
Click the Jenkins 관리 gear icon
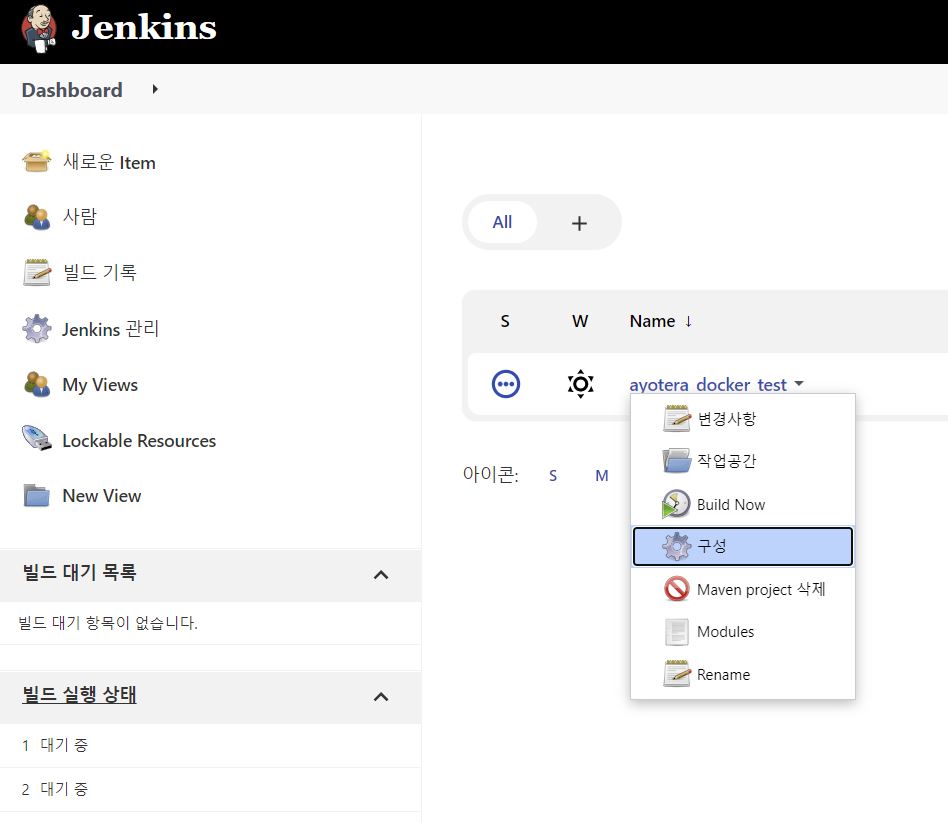(37, 328)
